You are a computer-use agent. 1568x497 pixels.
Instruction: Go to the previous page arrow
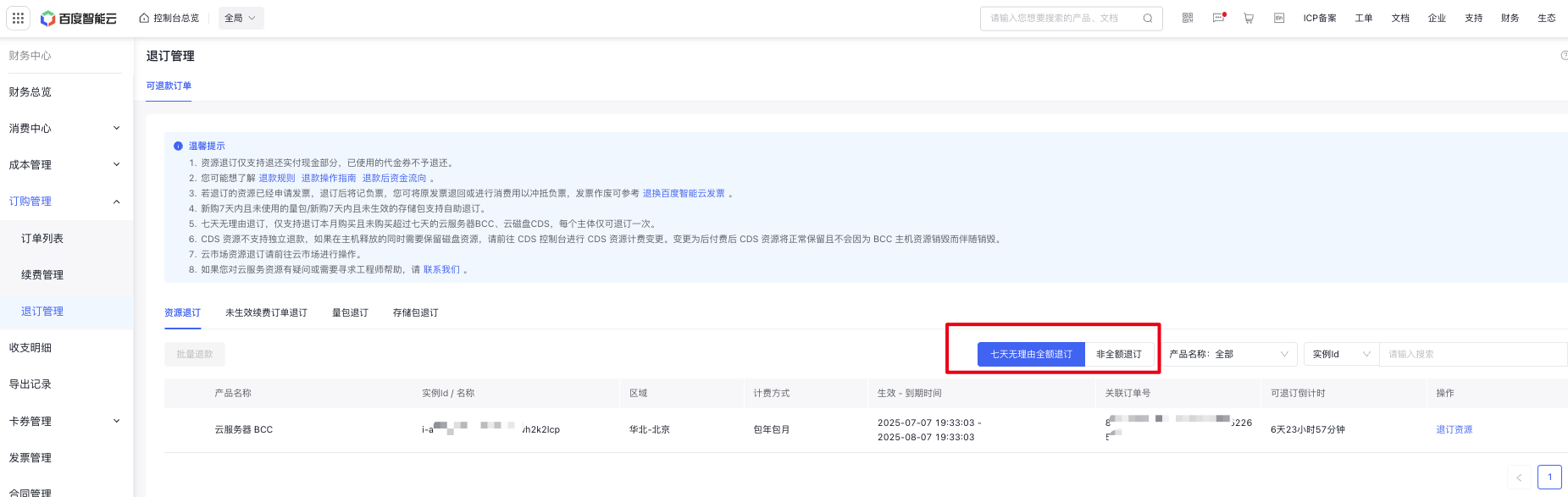click(1519, 478)
